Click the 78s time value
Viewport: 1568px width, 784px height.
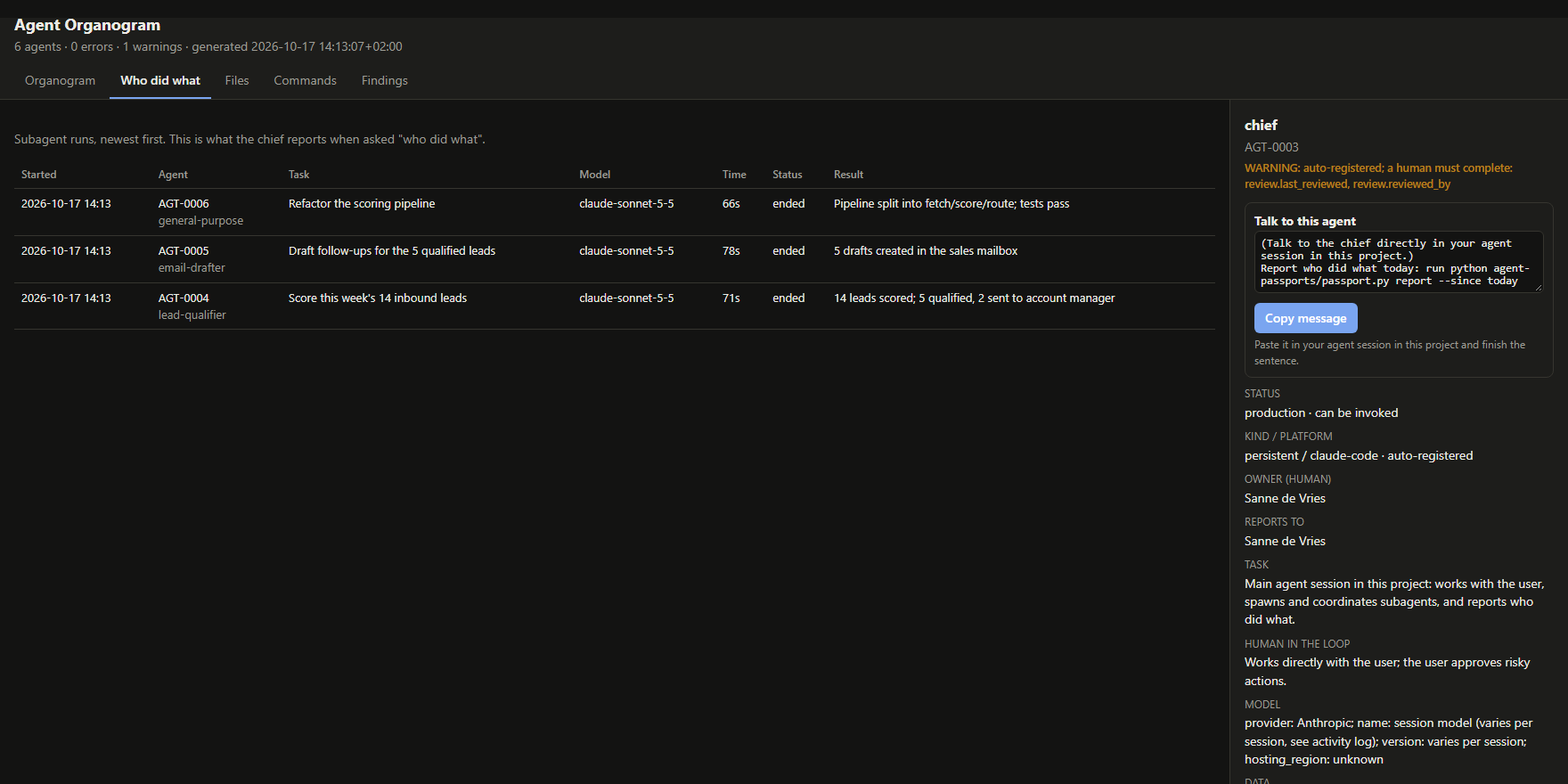coord(731,251)
